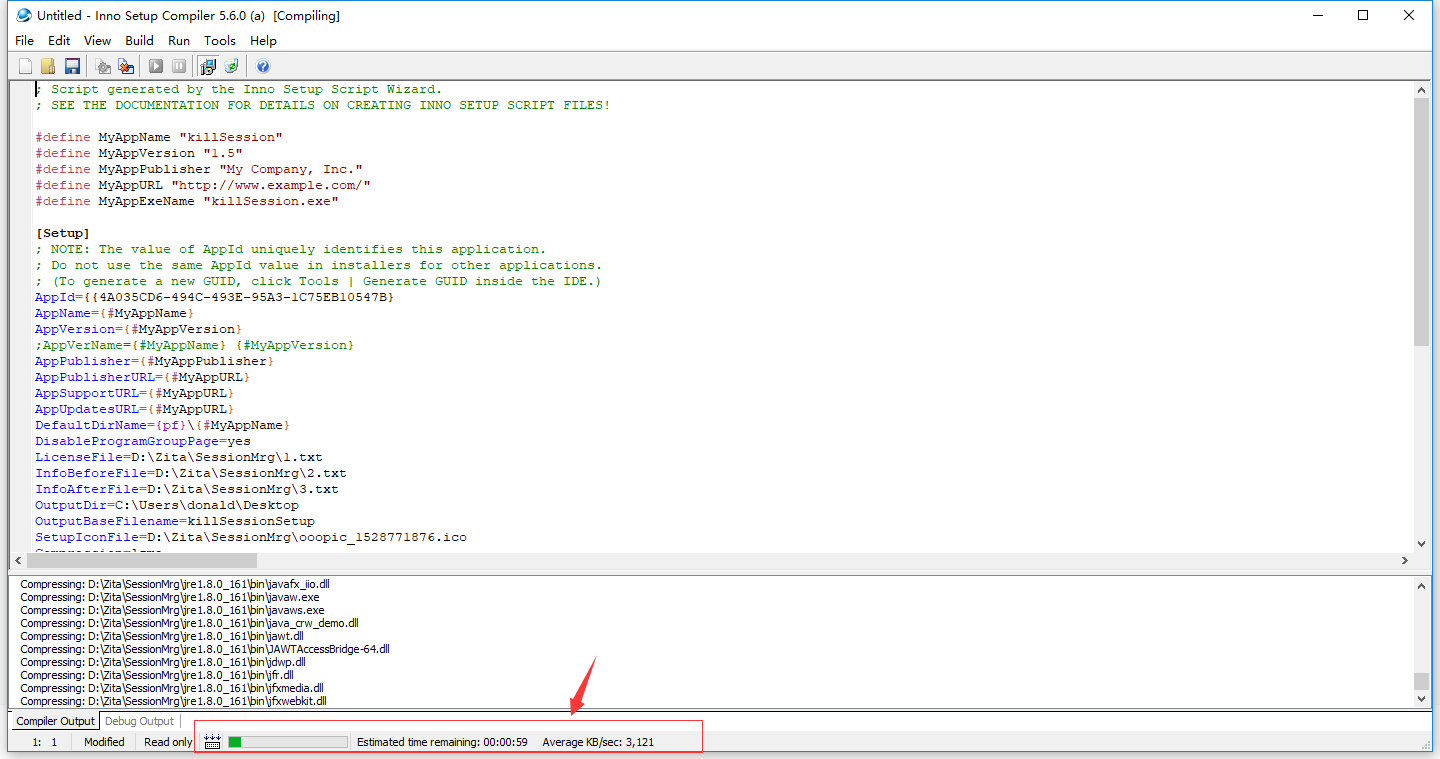
Task: Click the InfoAfterFile 3.txt line
Action: coord(187,489)
